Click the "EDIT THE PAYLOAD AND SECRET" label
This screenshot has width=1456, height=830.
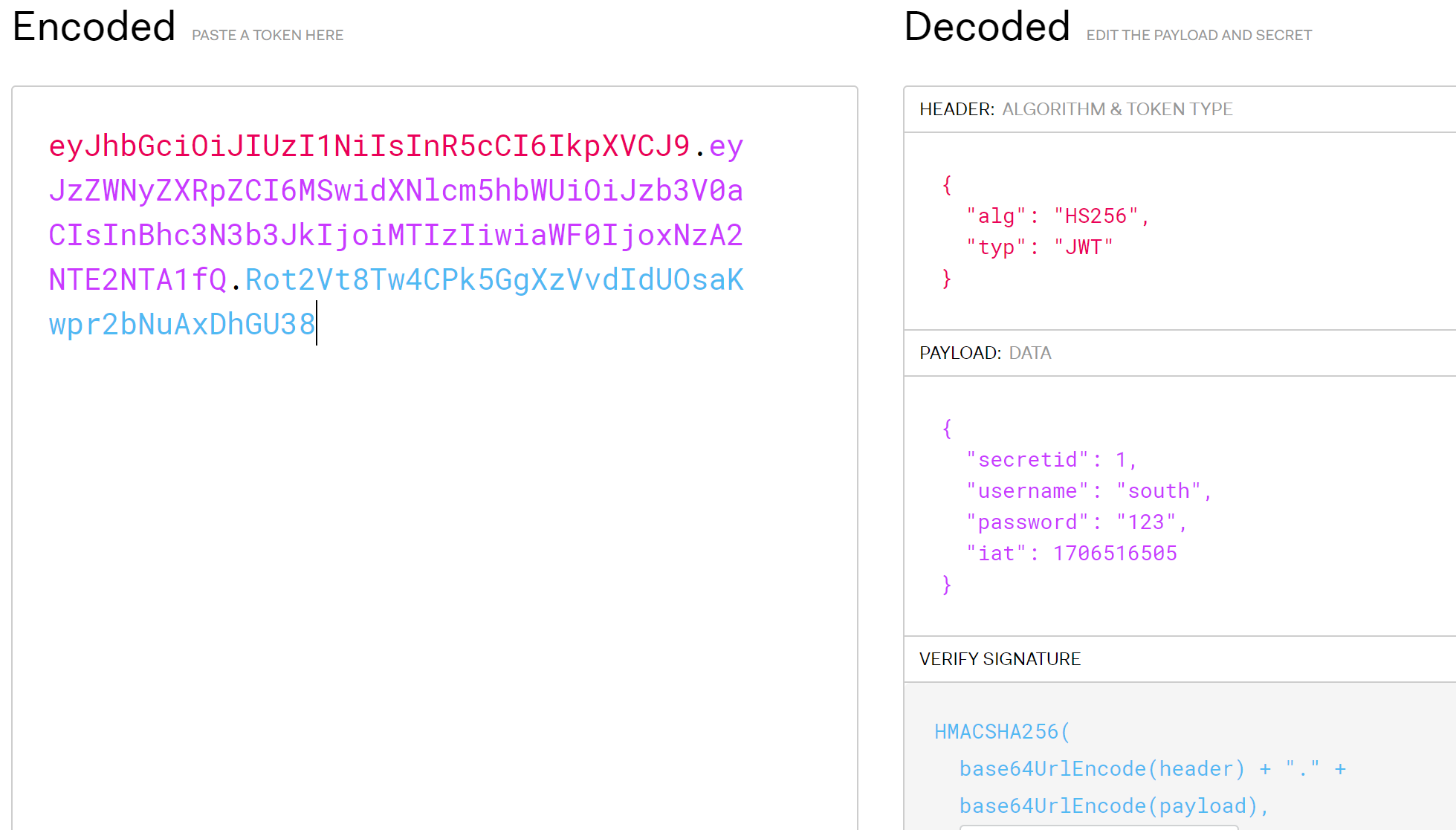click(1199, 35)
